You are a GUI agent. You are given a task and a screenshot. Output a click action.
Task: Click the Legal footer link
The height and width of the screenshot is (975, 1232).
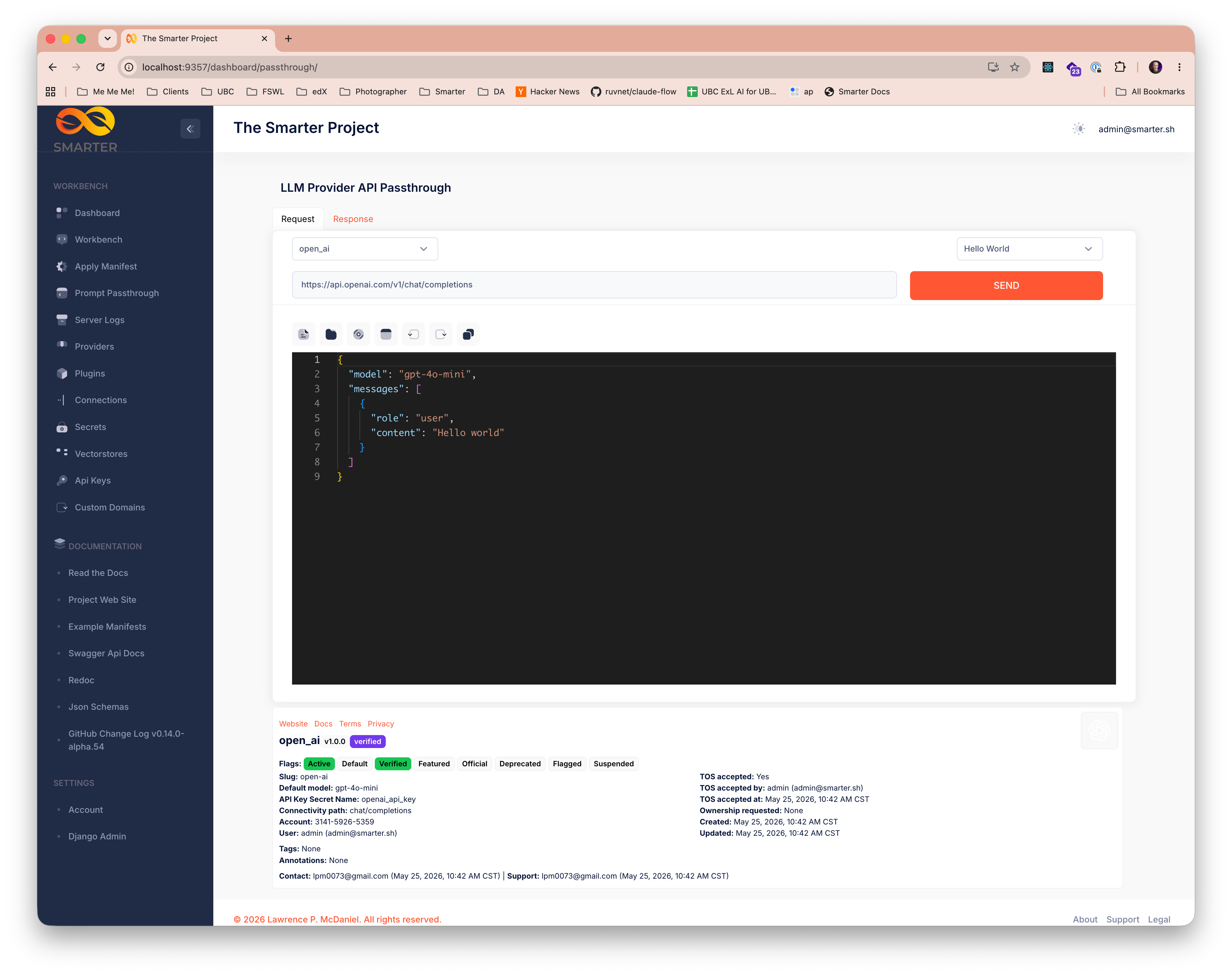pyautogui.click(x=1158, y=920)
